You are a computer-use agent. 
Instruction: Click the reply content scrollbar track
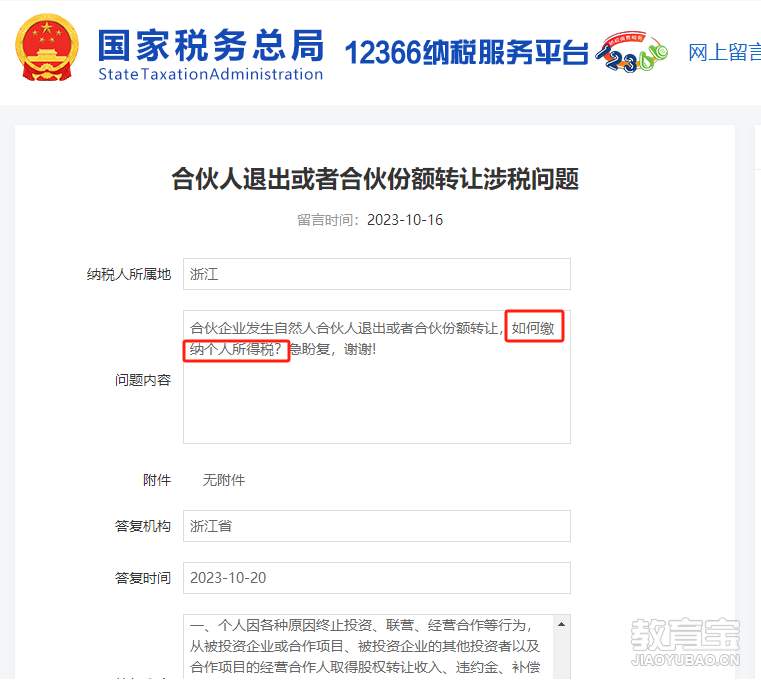click(562, 657)
